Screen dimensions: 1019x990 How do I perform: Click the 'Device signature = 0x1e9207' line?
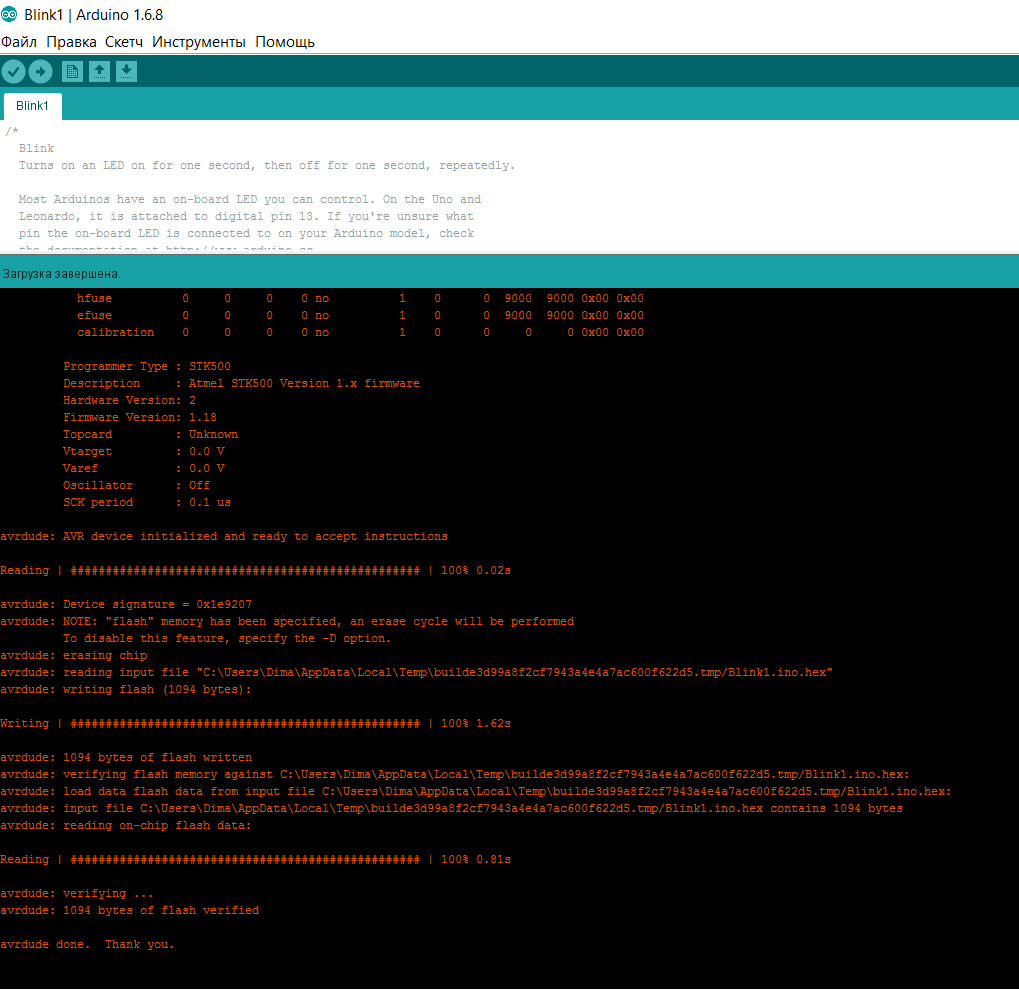click(126, 605)
